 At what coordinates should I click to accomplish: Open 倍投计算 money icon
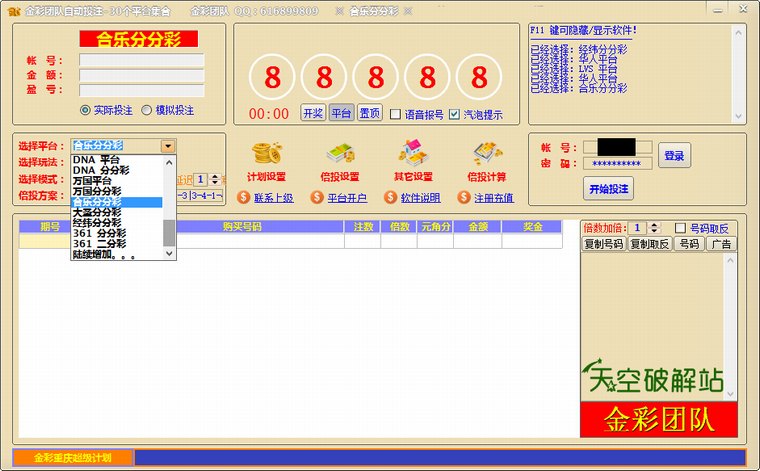(487, 154)
